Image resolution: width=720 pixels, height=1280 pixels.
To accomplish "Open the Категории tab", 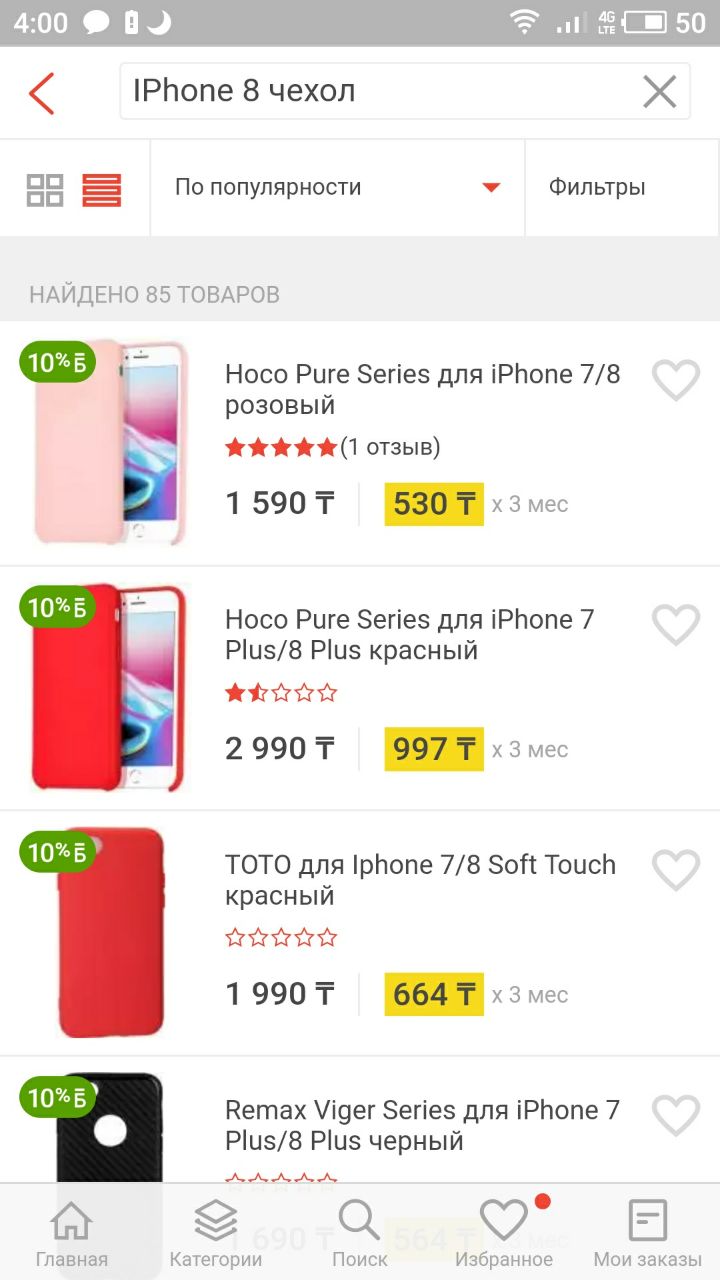I will point(216,1233).
